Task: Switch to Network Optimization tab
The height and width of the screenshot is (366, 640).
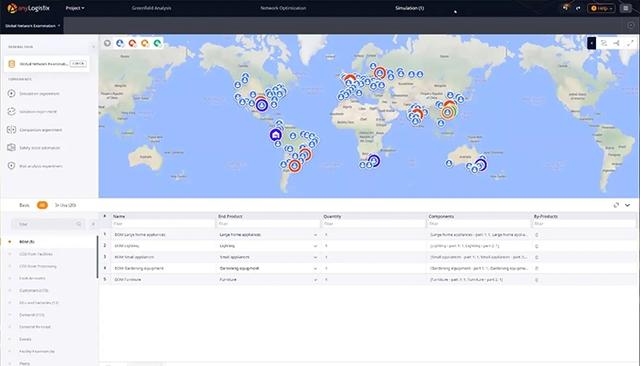Action: click(x=283, y=8)
